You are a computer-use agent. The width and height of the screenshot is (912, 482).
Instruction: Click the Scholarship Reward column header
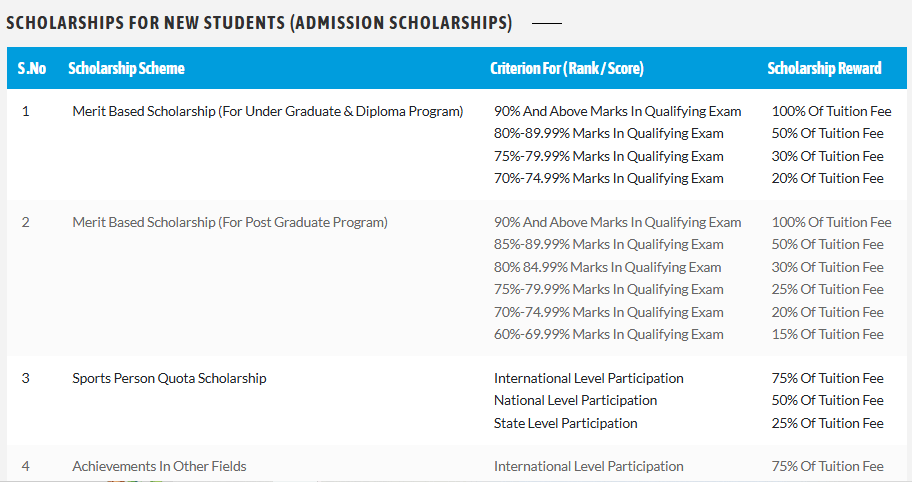pyautogui.click(x=824, y=69)
